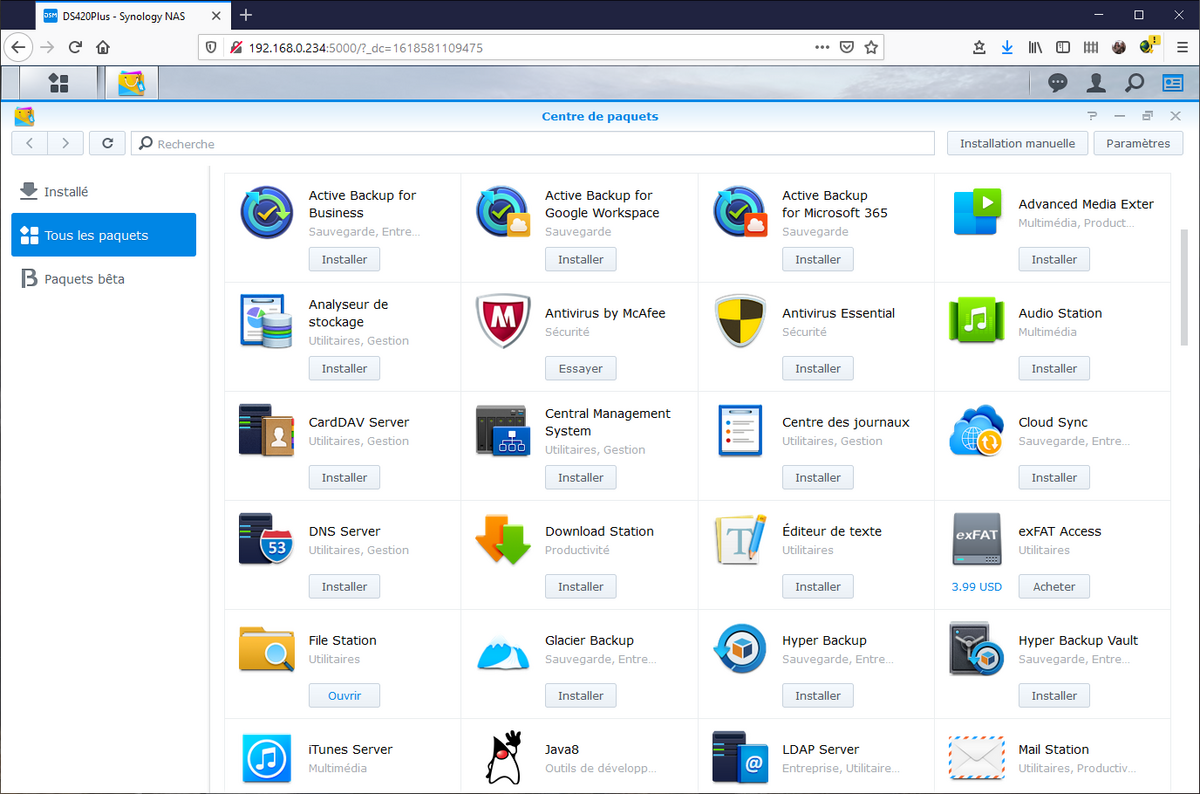
Task: Click the Recherche search field
Action: 533,143
